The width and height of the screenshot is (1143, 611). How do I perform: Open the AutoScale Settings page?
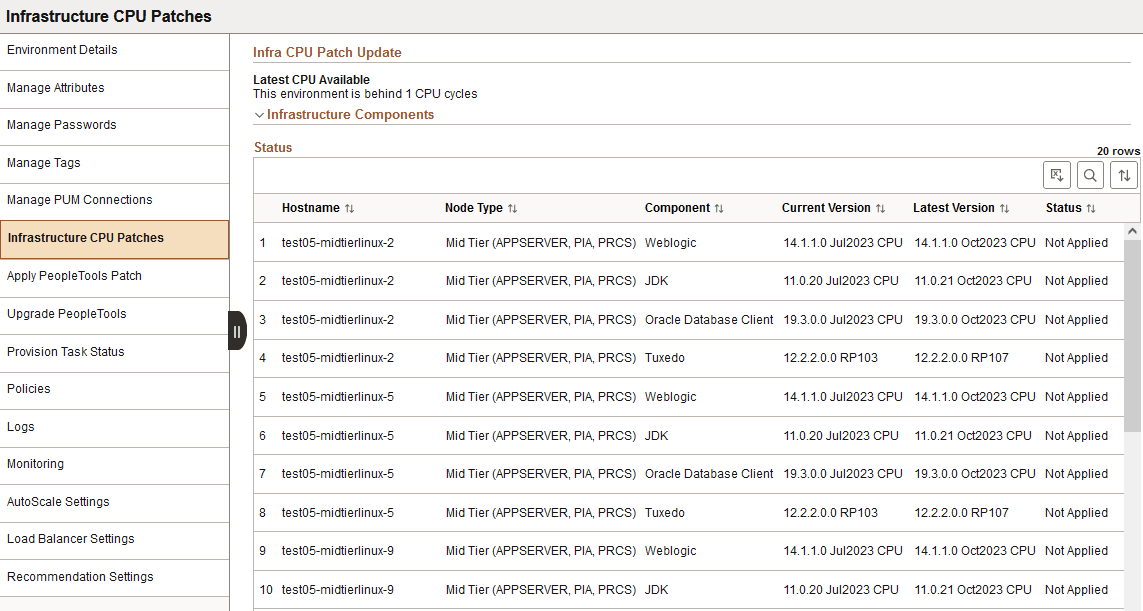click(58, 503)
